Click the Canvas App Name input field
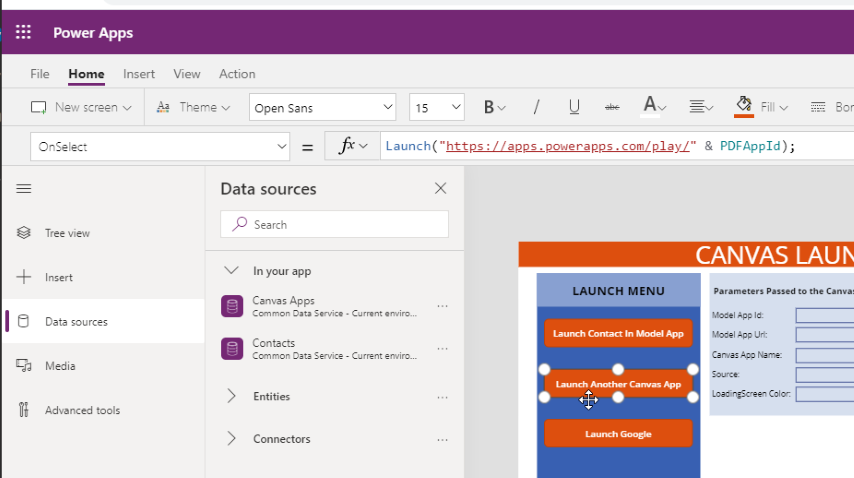The height and width of the screenshot is (478, 854). point(825,355)
